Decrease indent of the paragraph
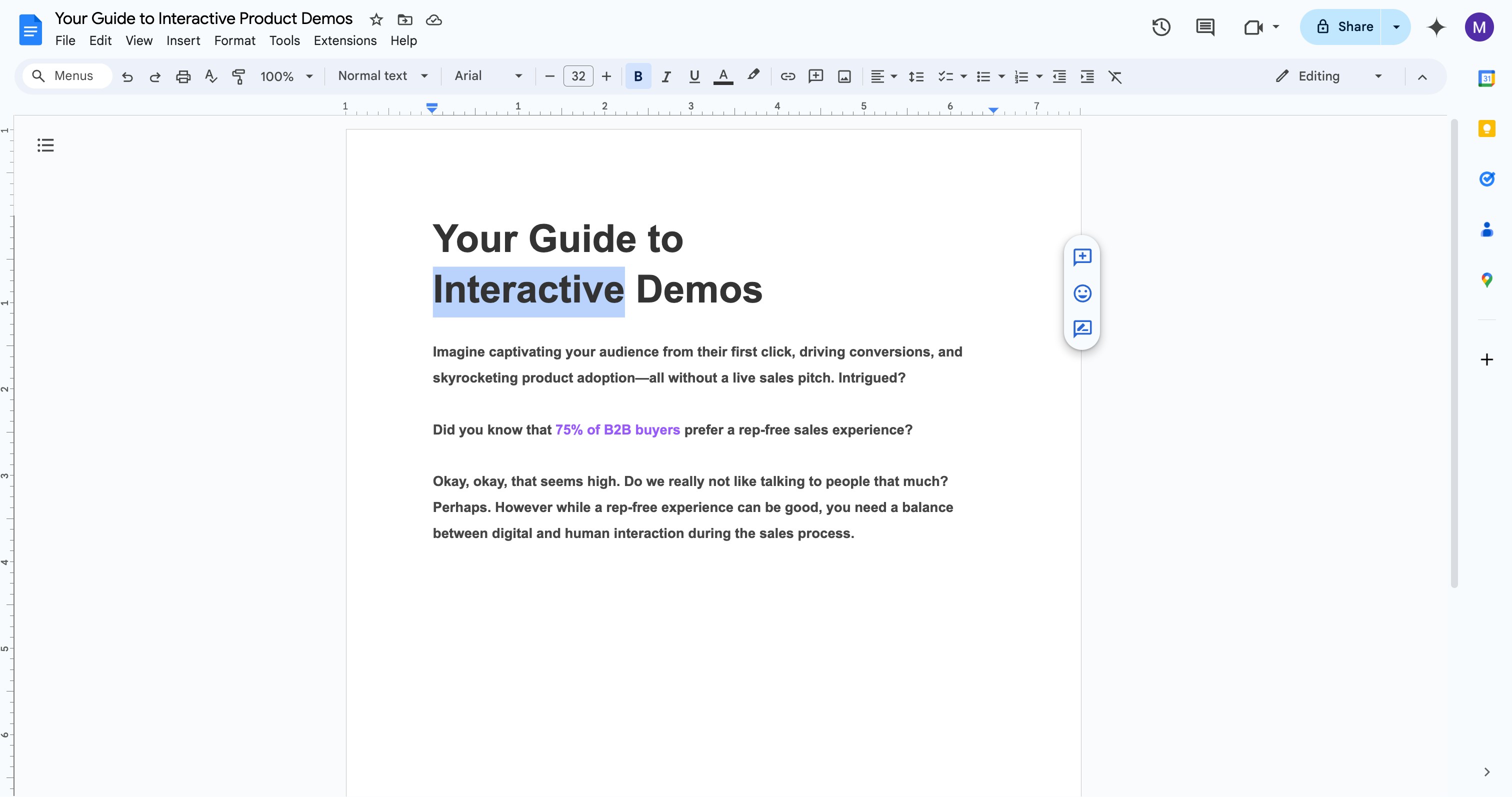 (1059, 76)
